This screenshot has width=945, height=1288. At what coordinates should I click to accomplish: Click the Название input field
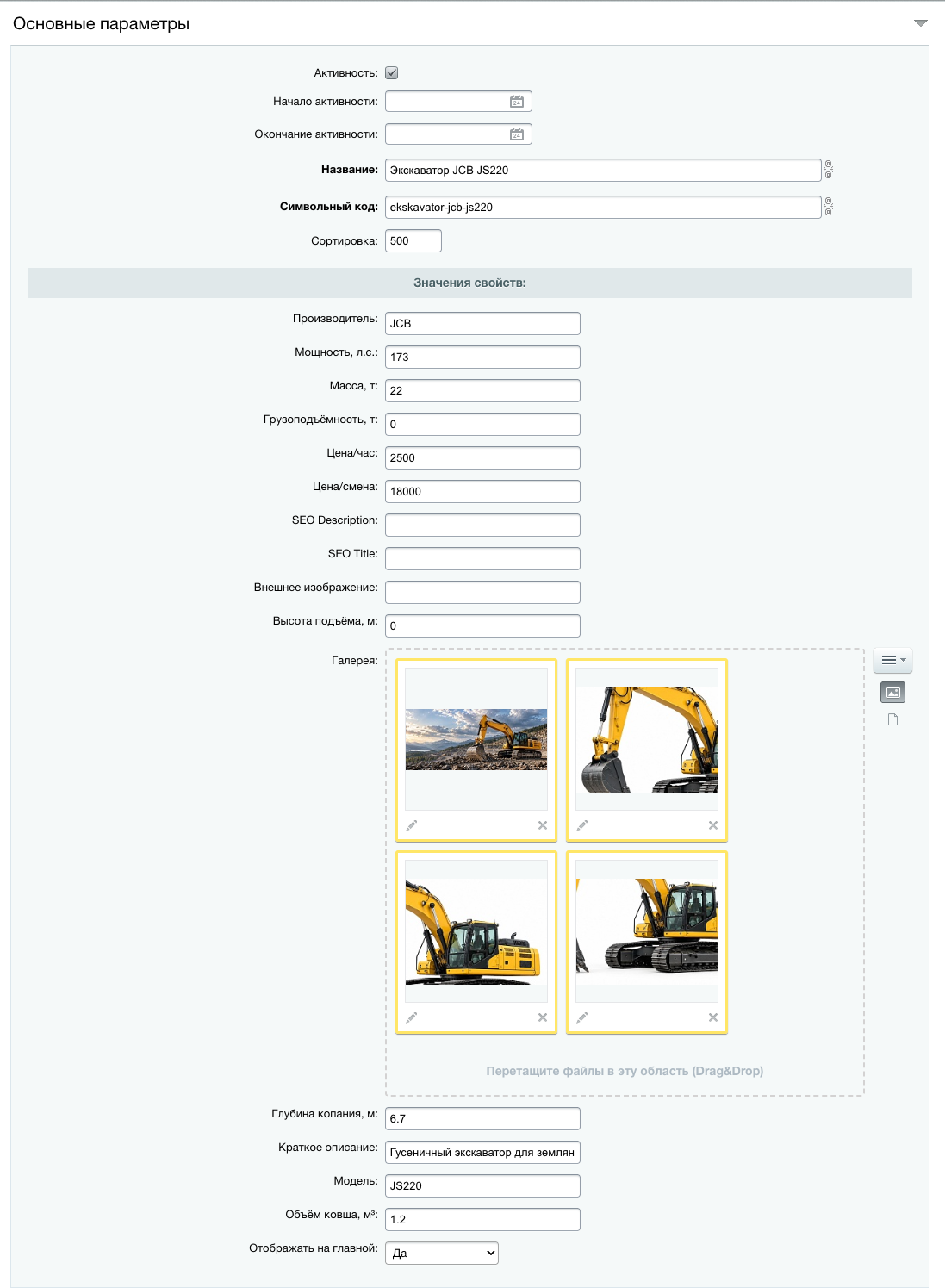pos(603,170)
